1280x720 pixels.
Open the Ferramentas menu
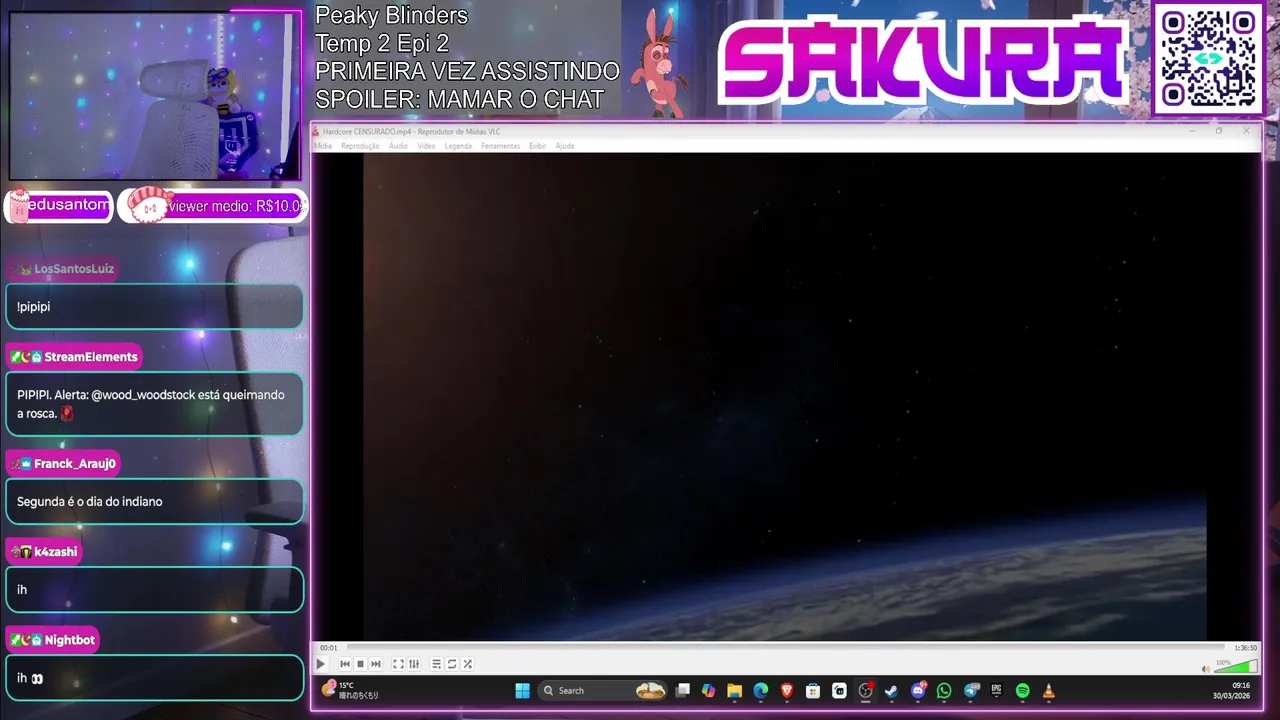(x=500, y=146)
